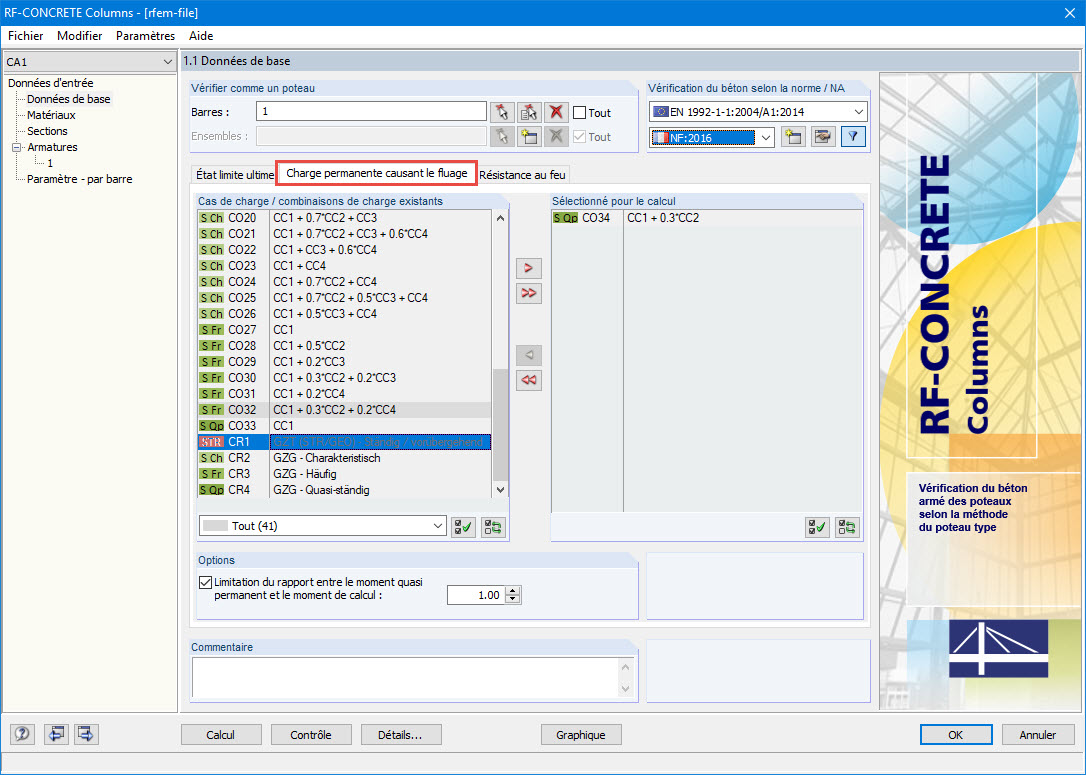Open the Modifier menu
1086x775 pixels.
pos(80,36)
